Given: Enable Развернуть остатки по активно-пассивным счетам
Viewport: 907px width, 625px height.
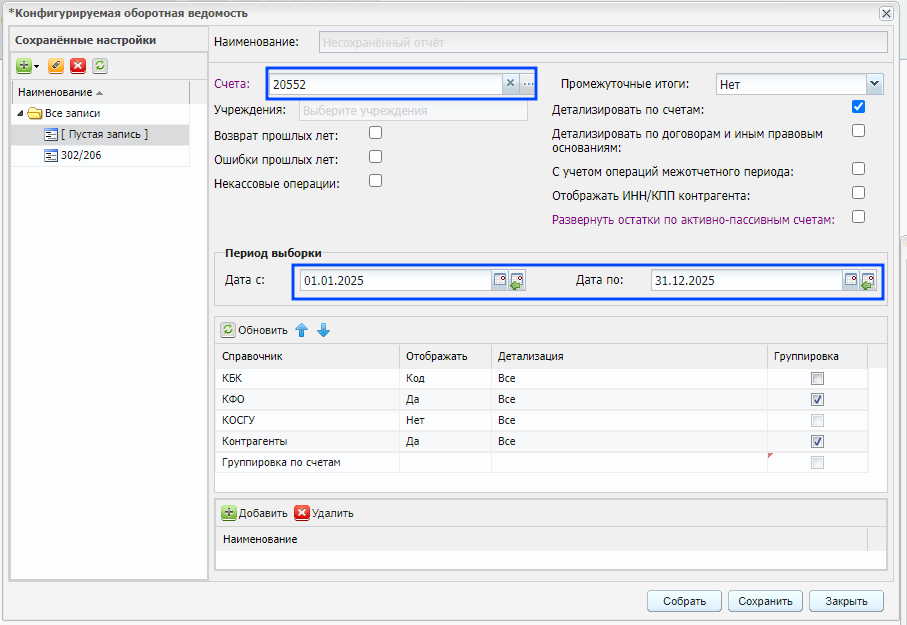Looking at the screenshot, I should (x=858, y=216).
